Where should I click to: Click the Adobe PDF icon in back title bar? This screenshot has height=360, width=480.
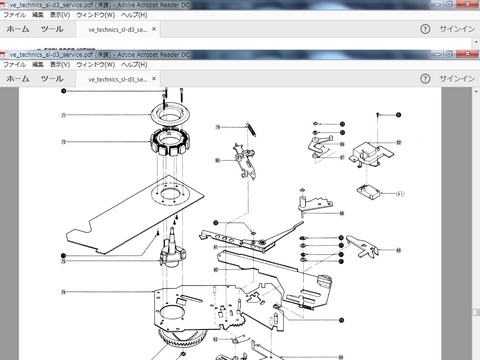pos(4,5)
